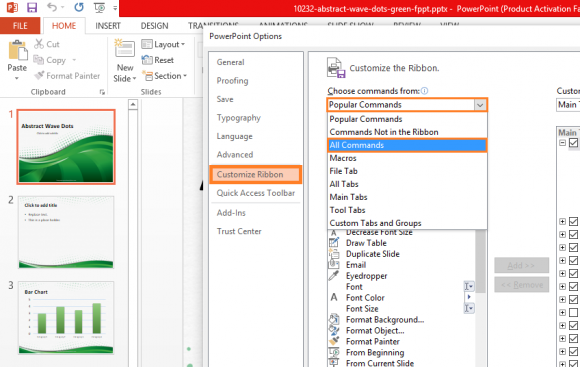580x367 pixels.
Task: Select Format Painter icon in commands list
Action: 334,341
